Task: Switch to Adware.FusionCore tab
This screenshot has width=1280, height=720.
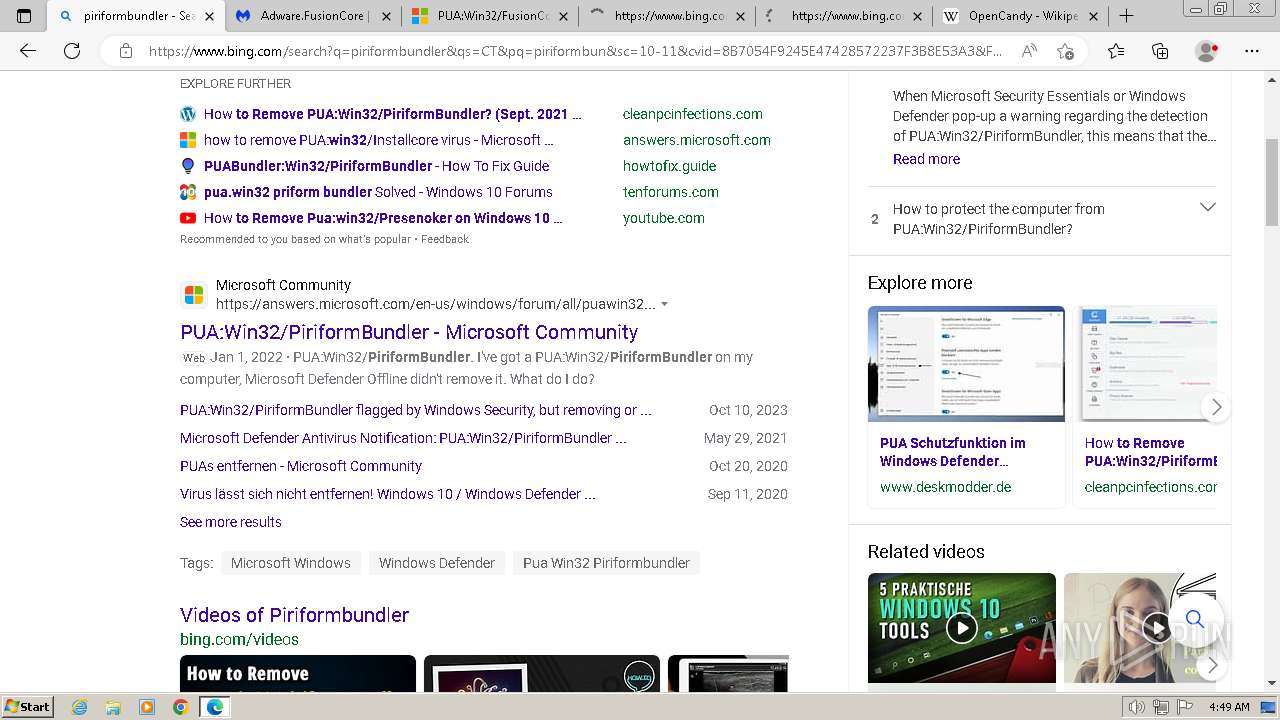Action: pyautogui.click(x=314, y=16)
